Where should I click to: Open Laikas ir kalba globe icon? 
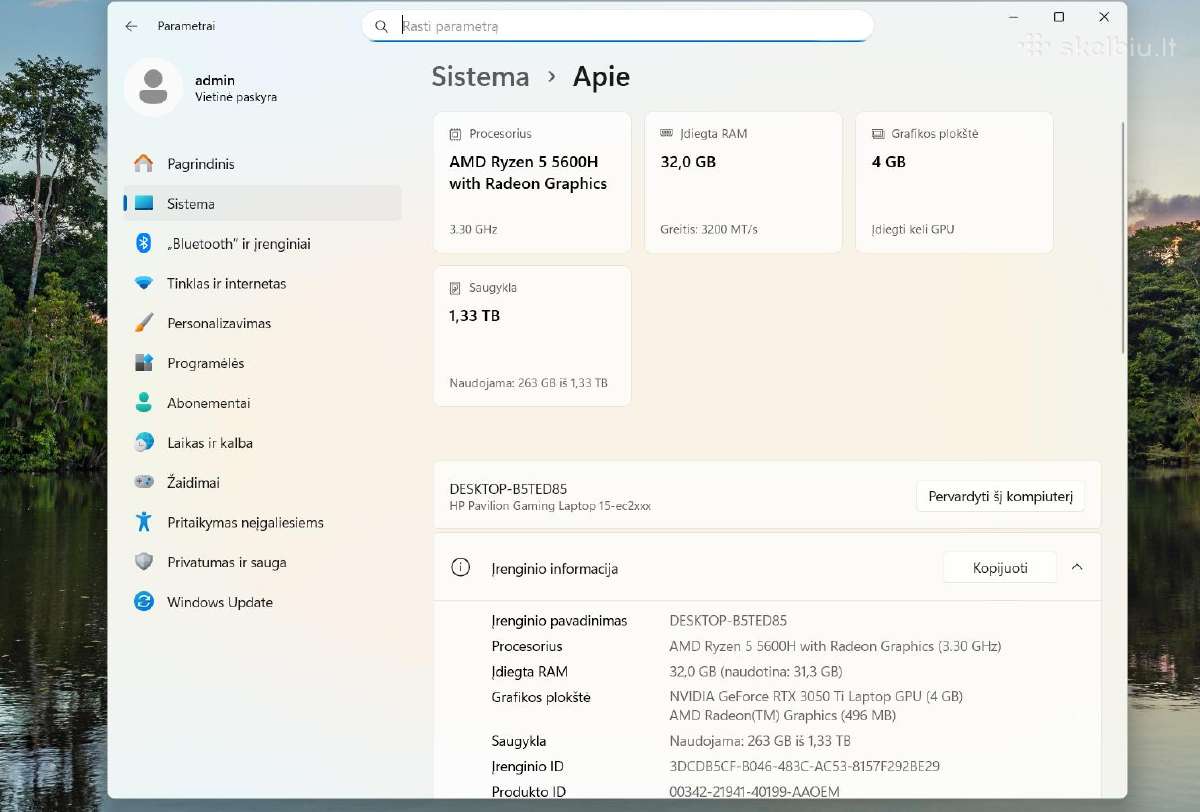coord(144,442)
